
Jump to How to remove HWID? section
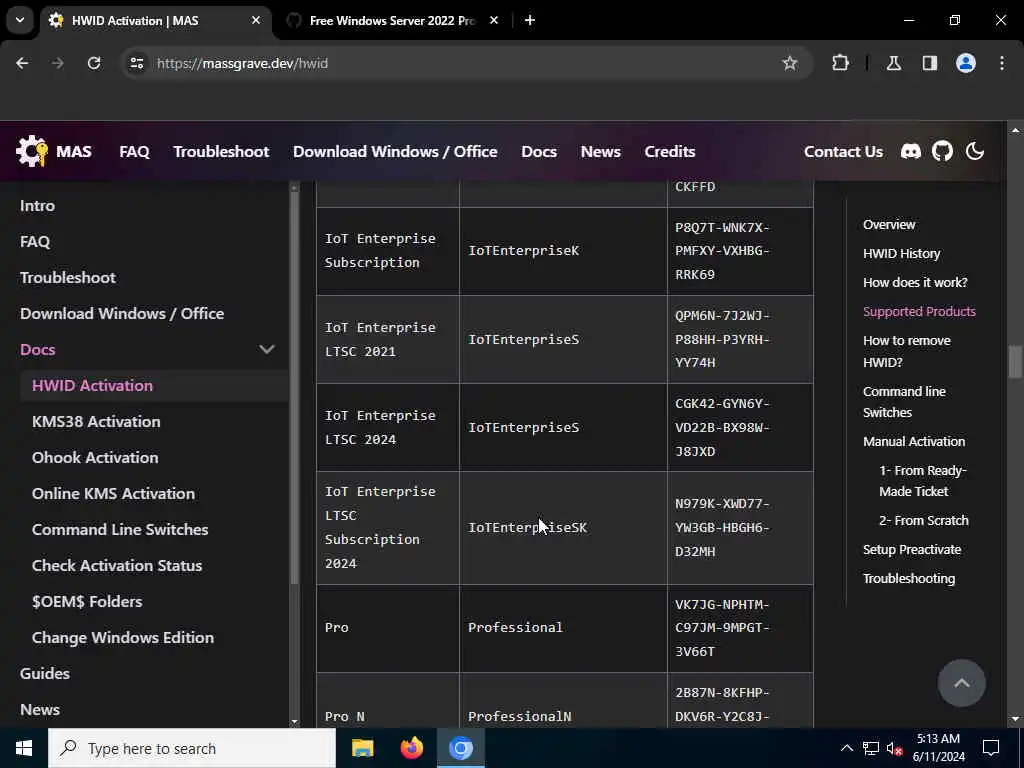click(906, 351)
